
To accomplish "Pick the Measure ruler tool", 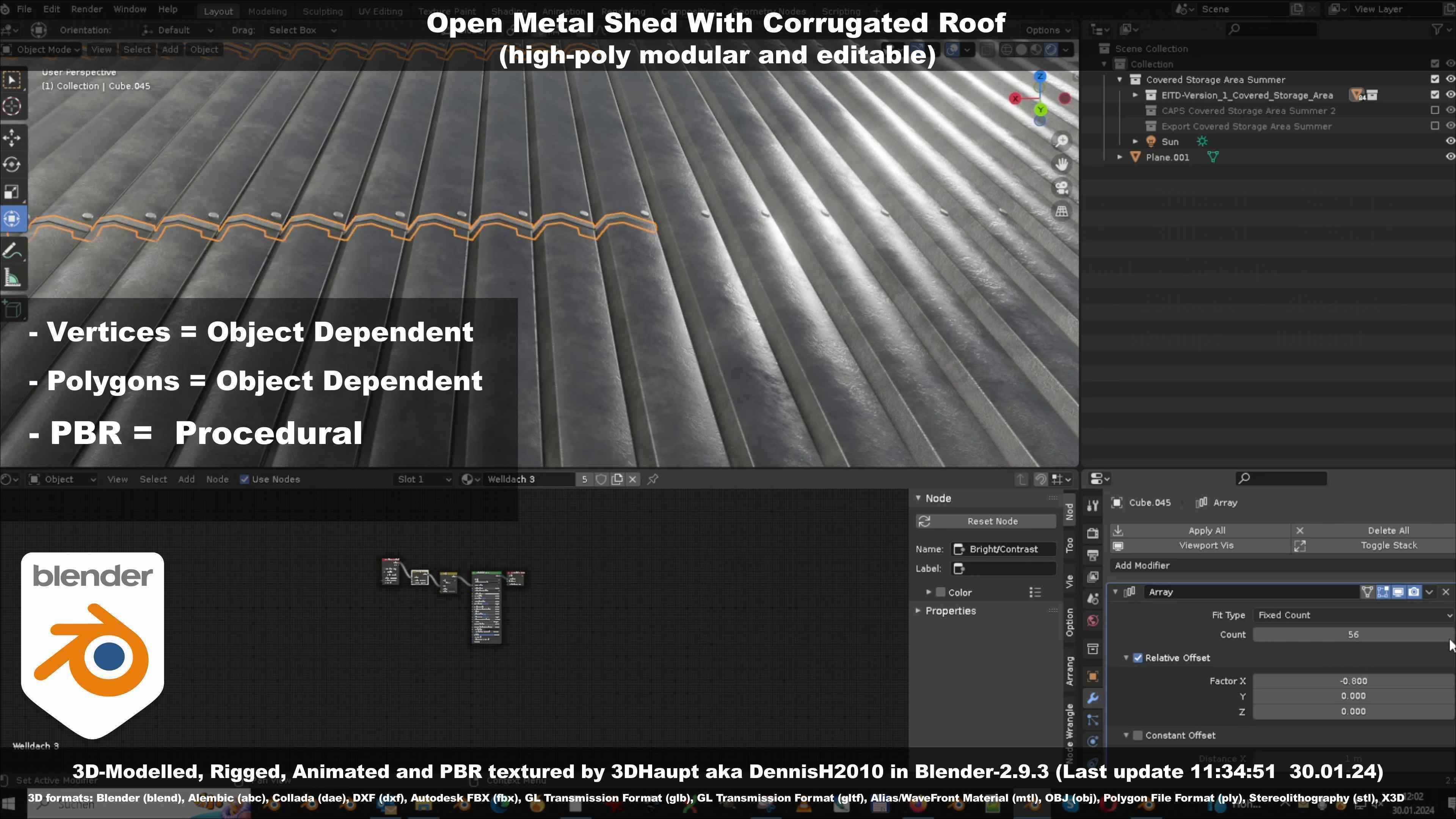I will [13, 278].
